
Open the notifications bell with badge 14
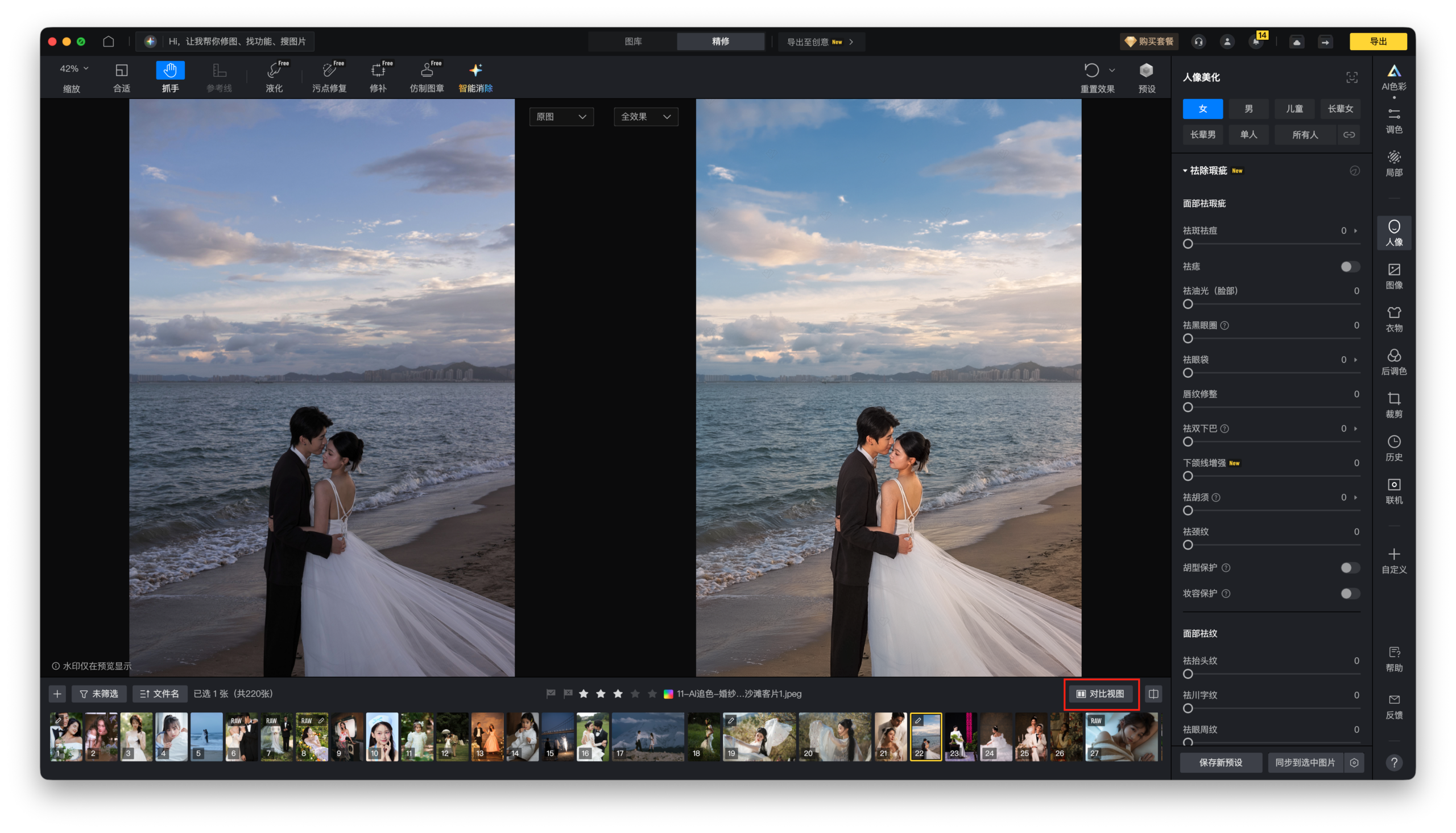(1256, 42)
